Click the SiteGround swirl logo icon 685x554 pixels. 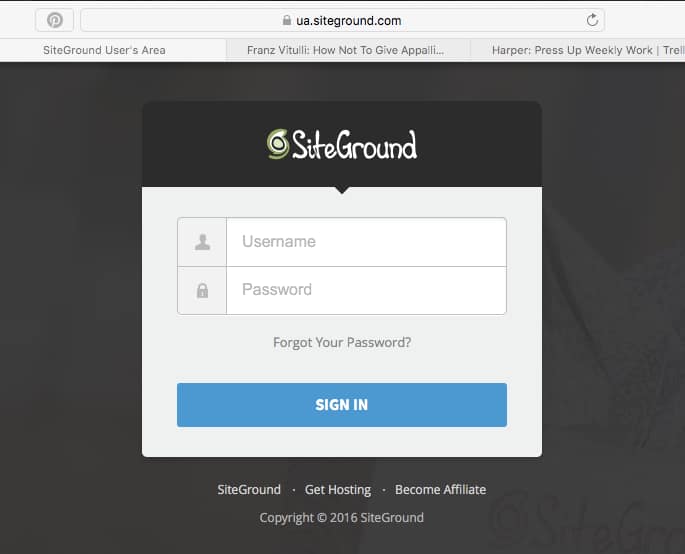coord(278,144)
